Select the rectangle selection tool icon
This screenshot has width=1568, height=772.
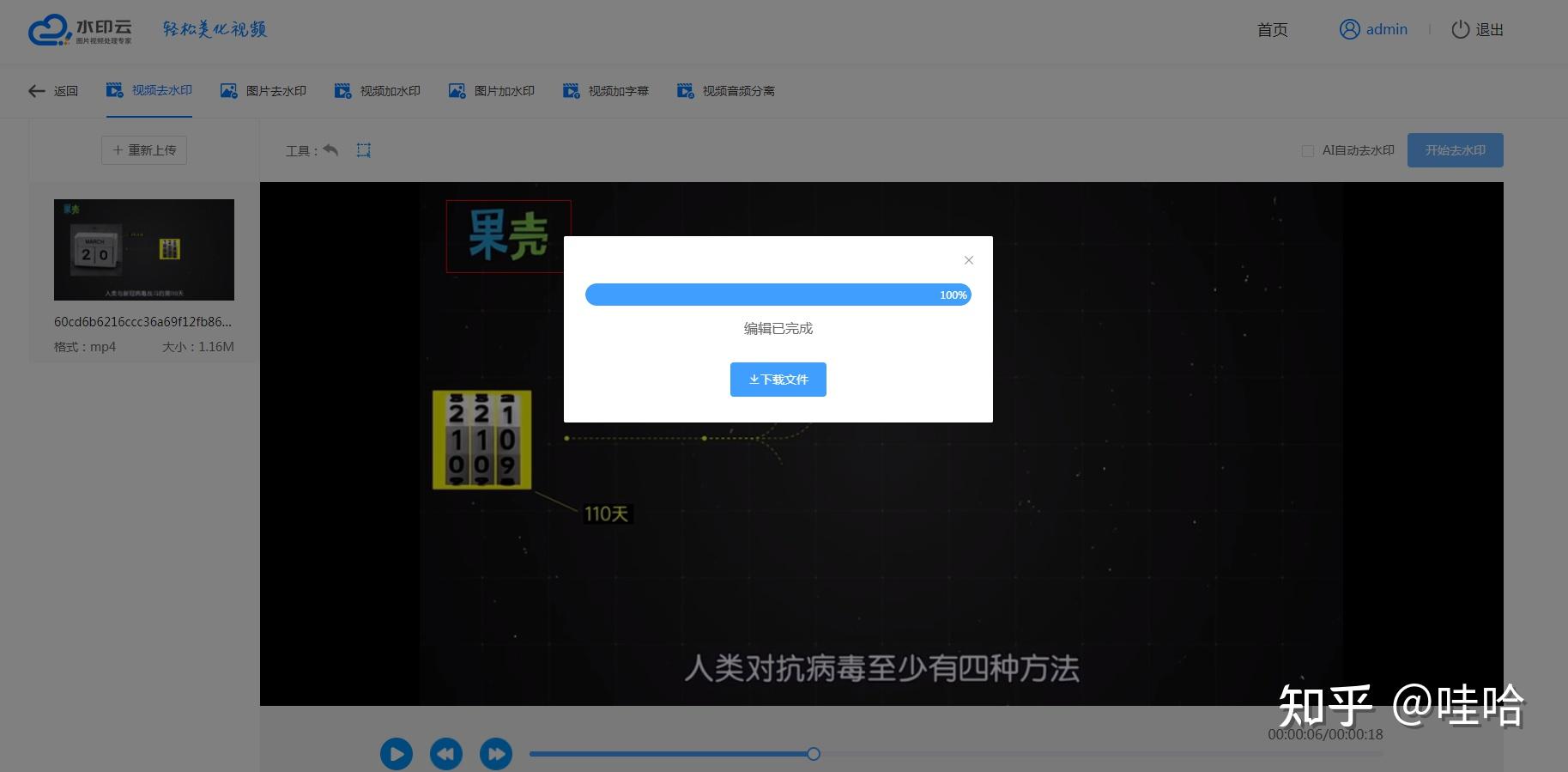(x=364, y=150)
